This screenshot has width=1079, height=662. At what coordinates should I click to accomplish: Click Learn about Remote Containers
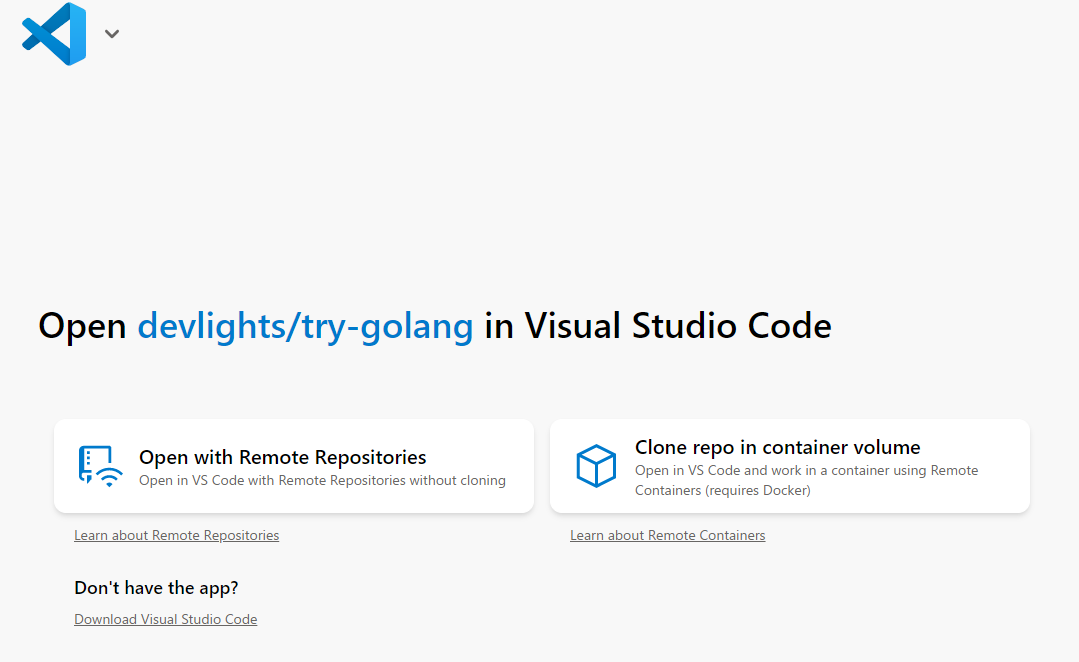(x=667, y=535)
